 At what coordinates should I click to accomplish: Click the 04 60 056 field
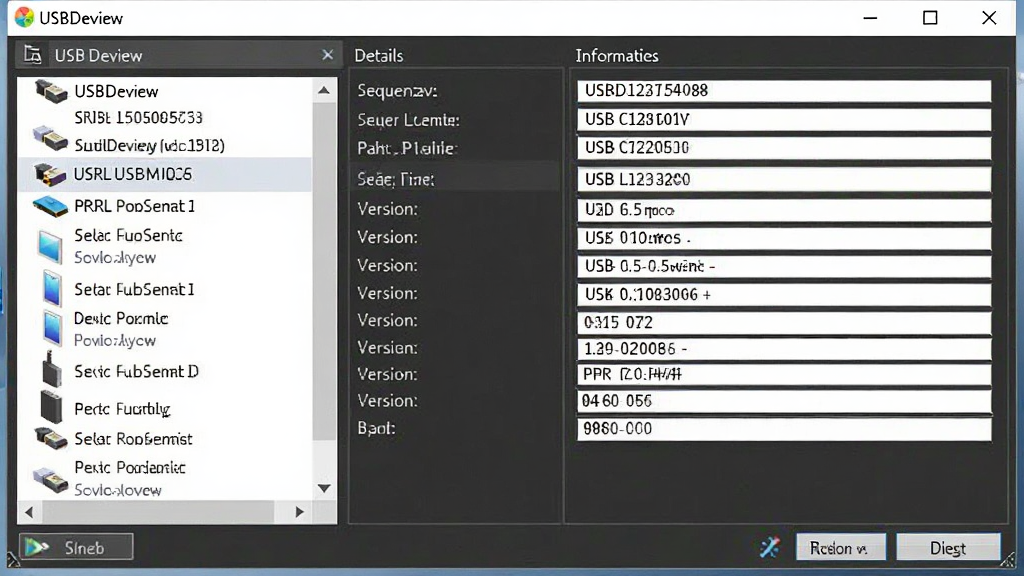coord(784,402)
